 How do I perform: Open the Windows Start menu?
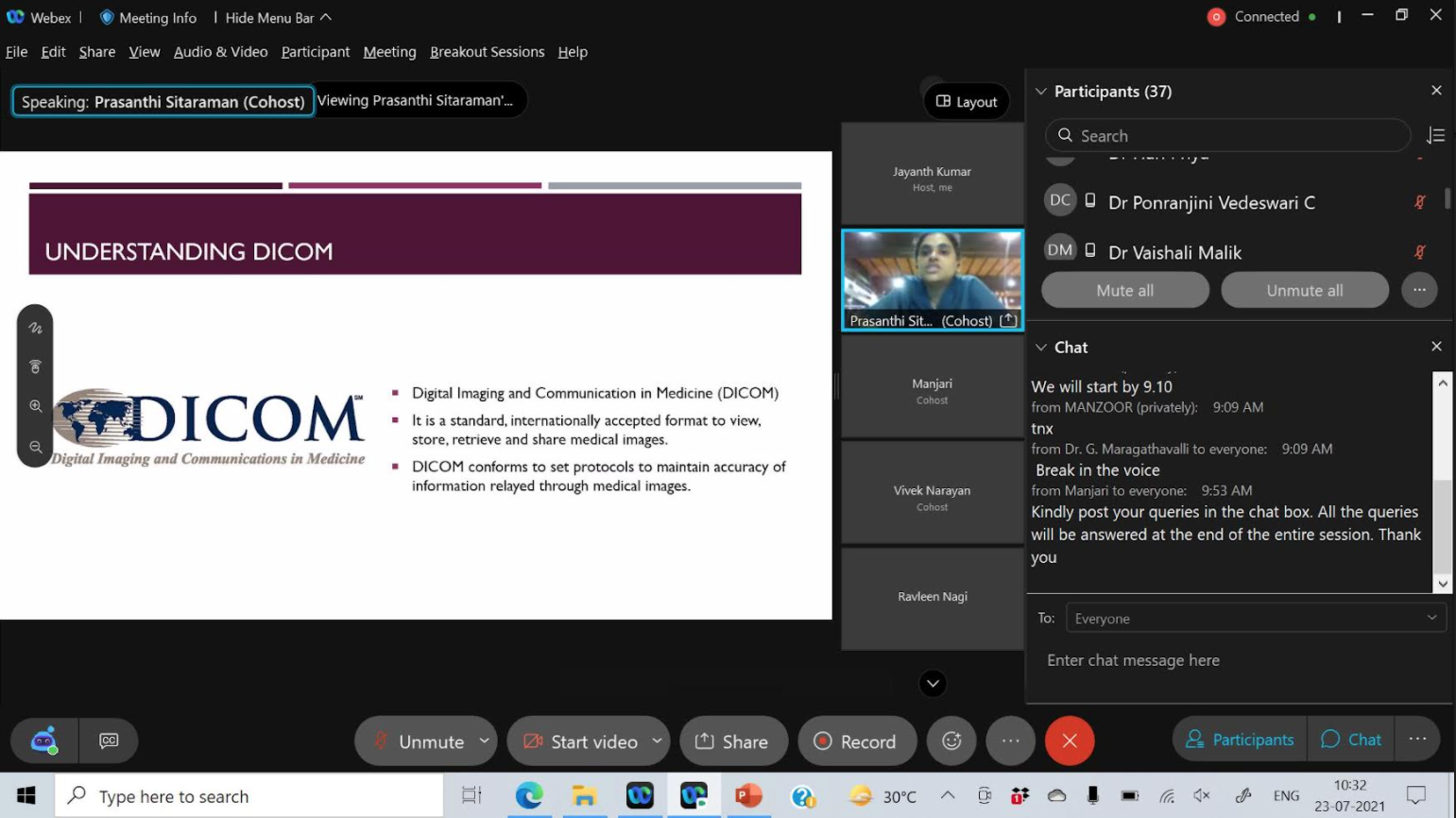click(x=26, y=795)
